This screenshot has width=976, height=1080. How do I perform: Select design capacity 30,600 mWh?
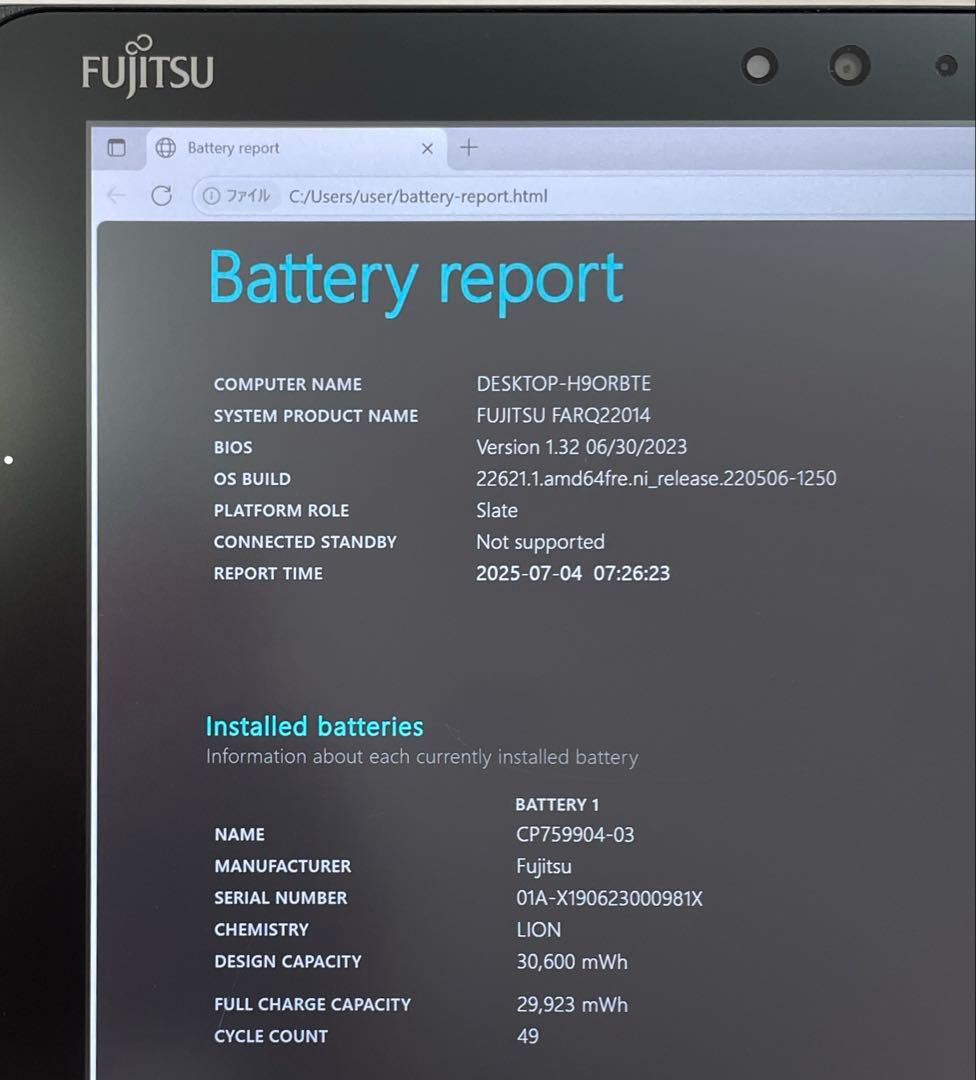572,962
